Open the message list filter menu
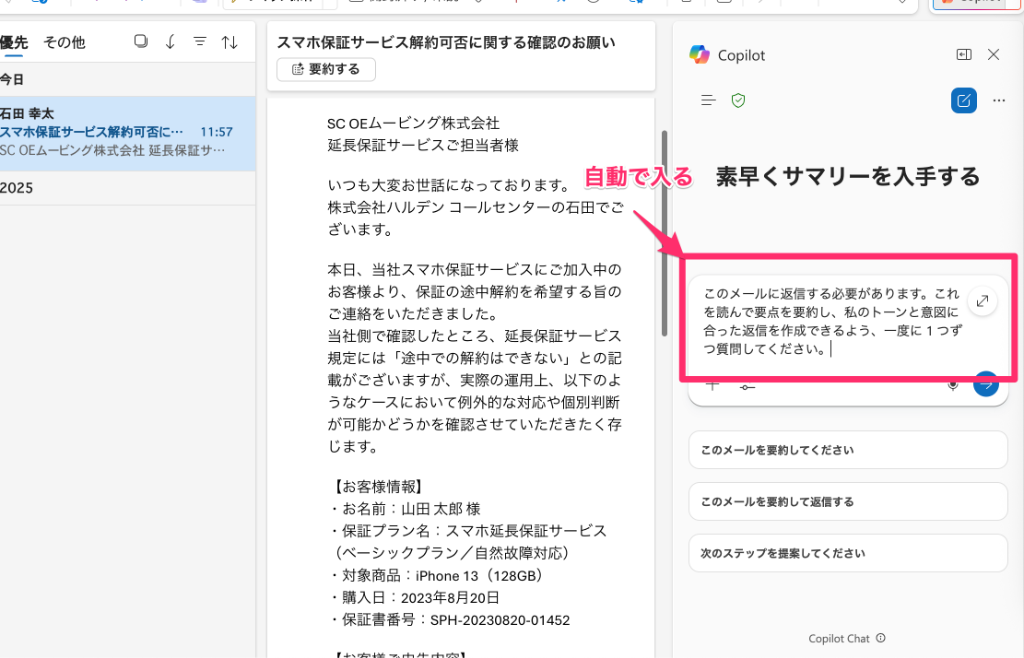This screenshot has width=1024, height=658. [x=199, y=42]
